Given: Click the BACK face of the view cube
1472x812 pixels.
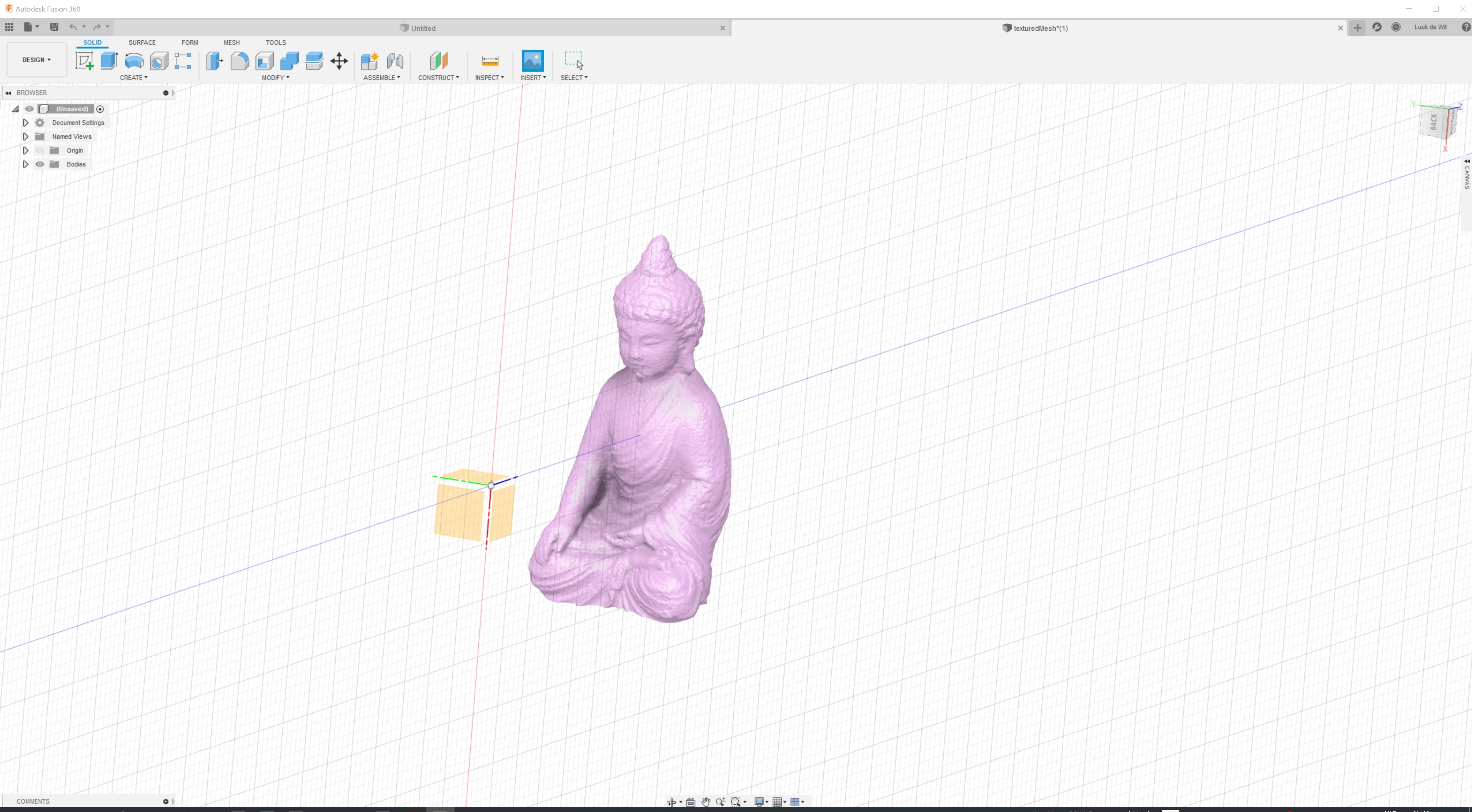Looking at the screenshot, I should click(1432, 122).
